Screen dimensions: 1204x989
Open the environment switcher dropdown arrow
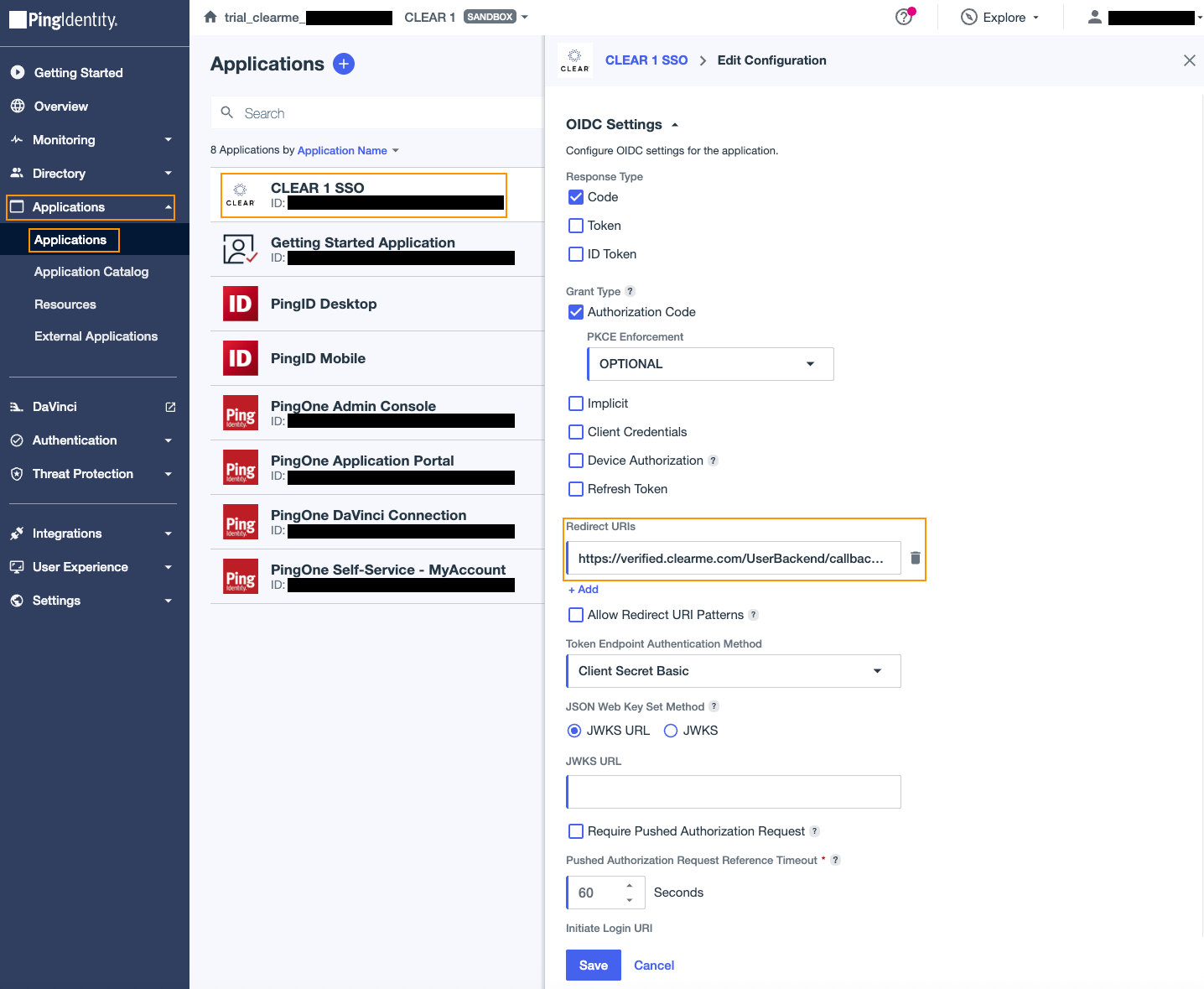pyautogui.click(x=525, y=17)
